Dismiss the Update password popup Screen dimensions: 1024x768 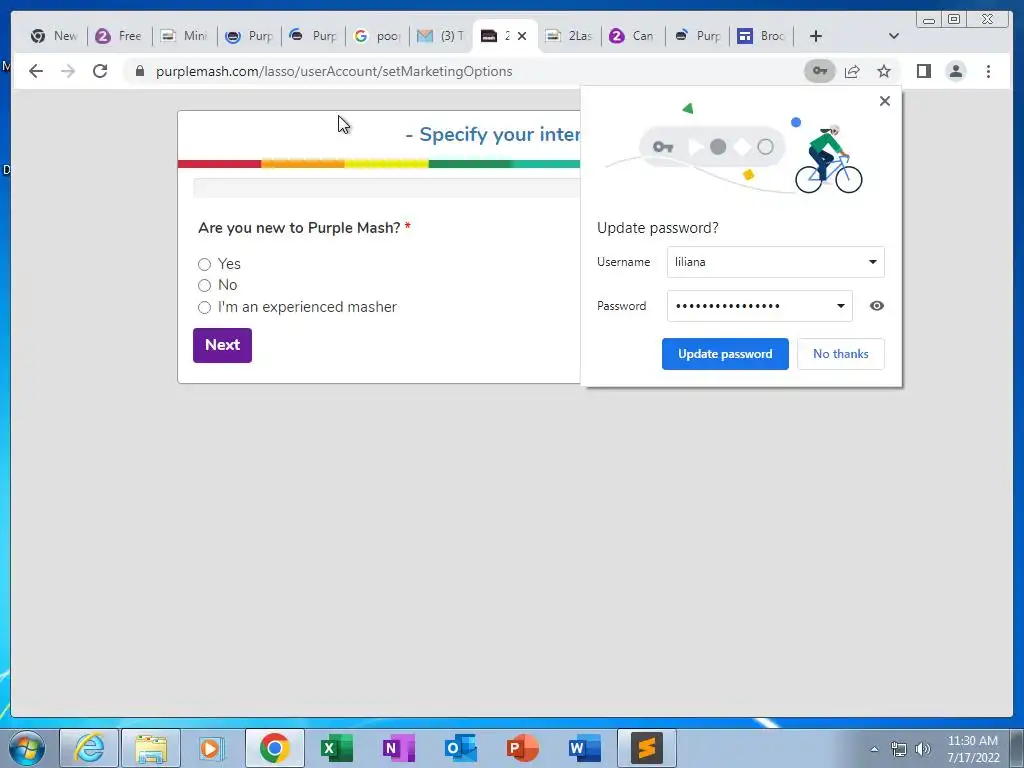click(885, 101)
